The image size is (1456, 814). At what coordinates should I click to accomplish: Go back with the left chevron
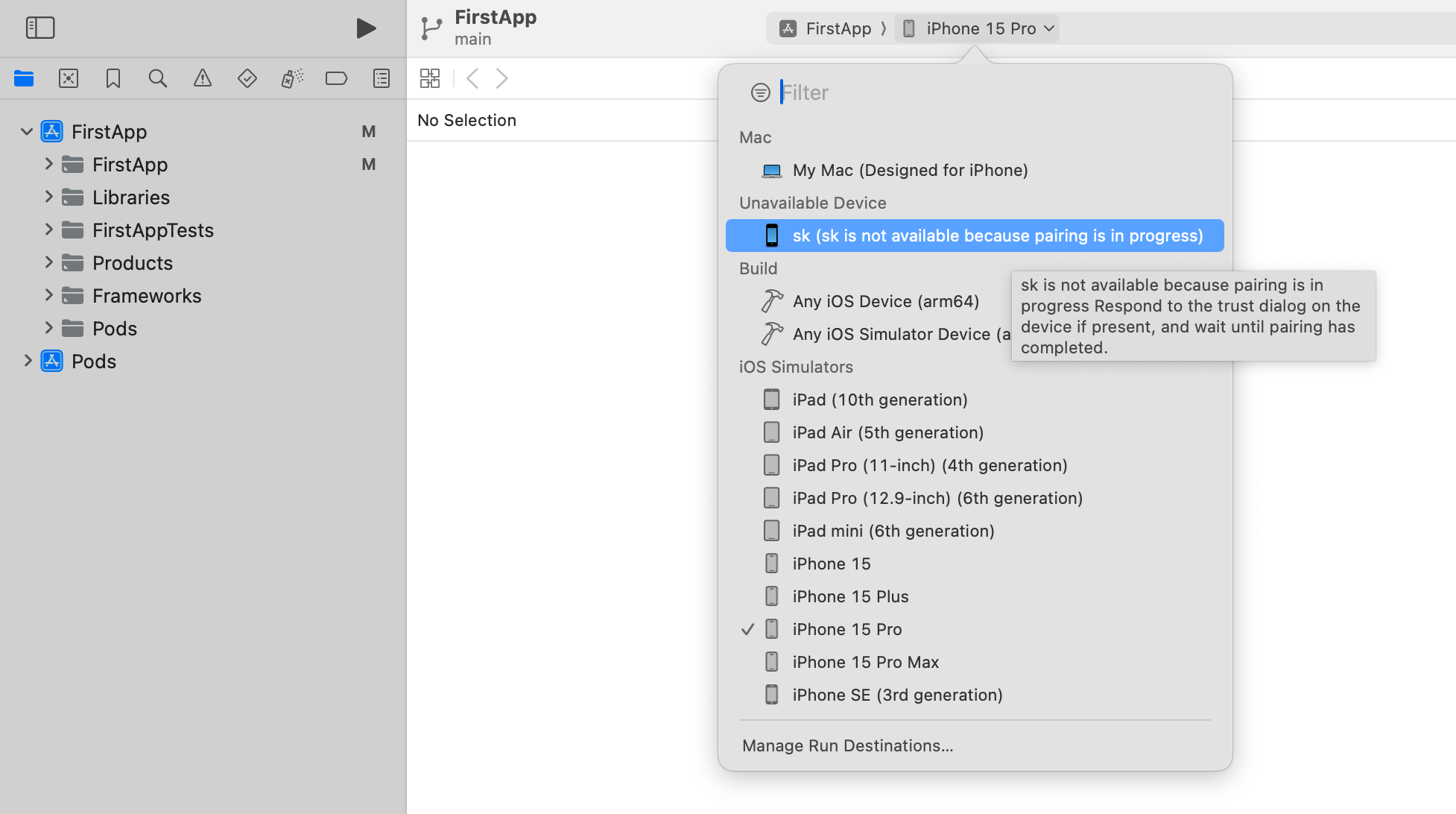472,78
